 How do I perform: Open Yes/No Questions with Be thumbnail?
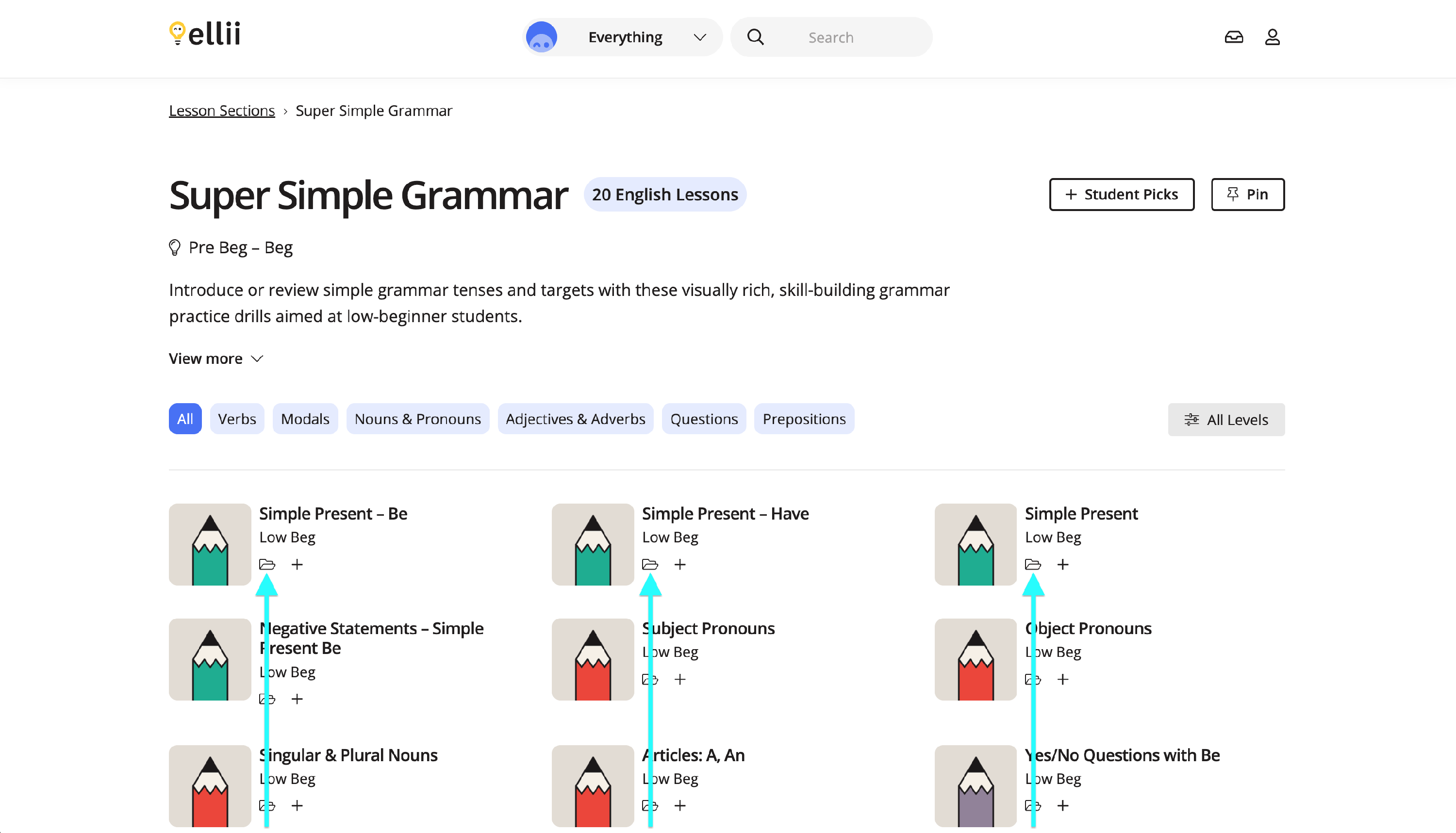[x=975, y=785]
